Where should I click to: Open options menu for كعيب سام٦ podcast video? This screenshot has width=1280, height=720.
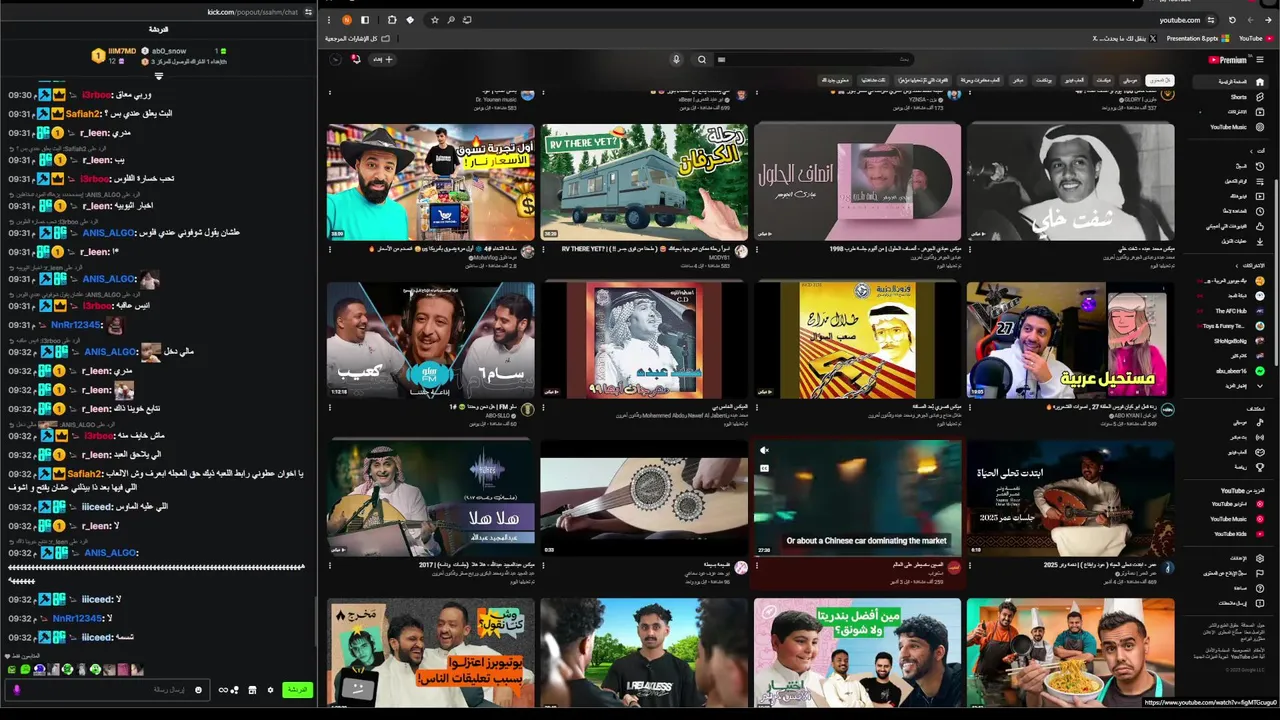pos(330,407)
